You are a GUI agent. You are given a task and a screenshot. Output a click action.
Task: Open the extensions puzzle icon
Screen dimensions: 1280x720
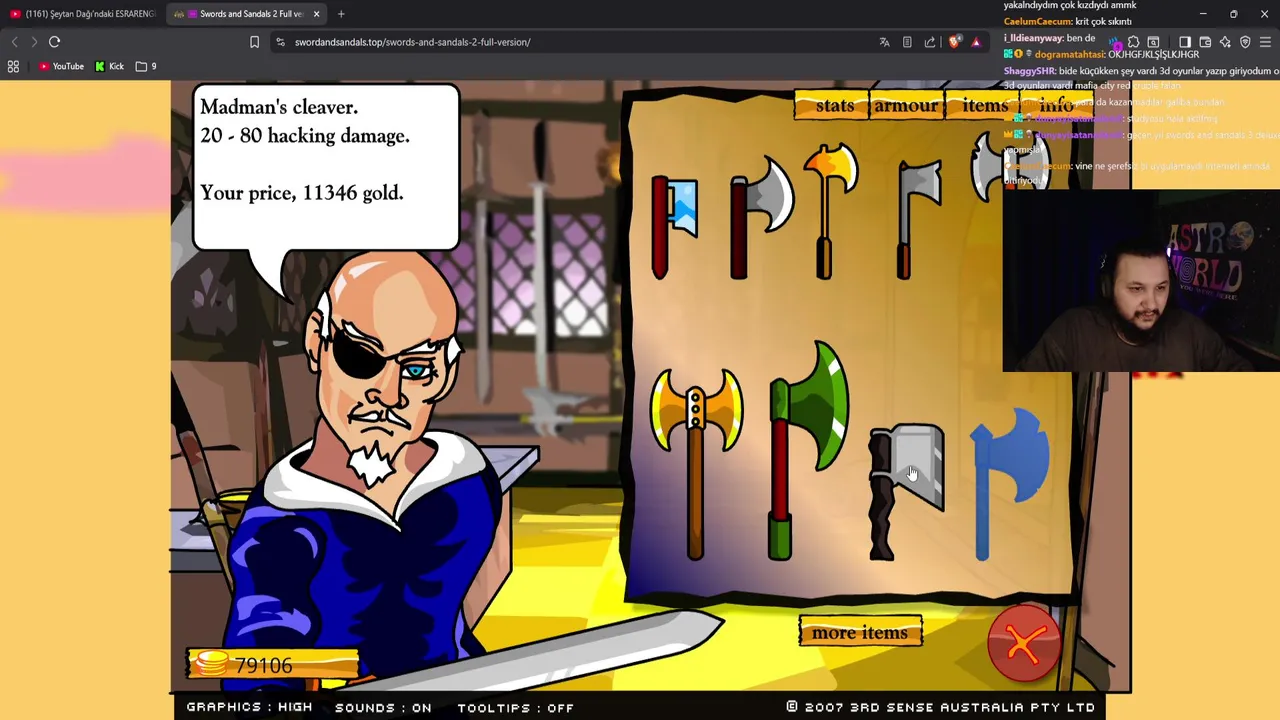[x=1133, y=42]
